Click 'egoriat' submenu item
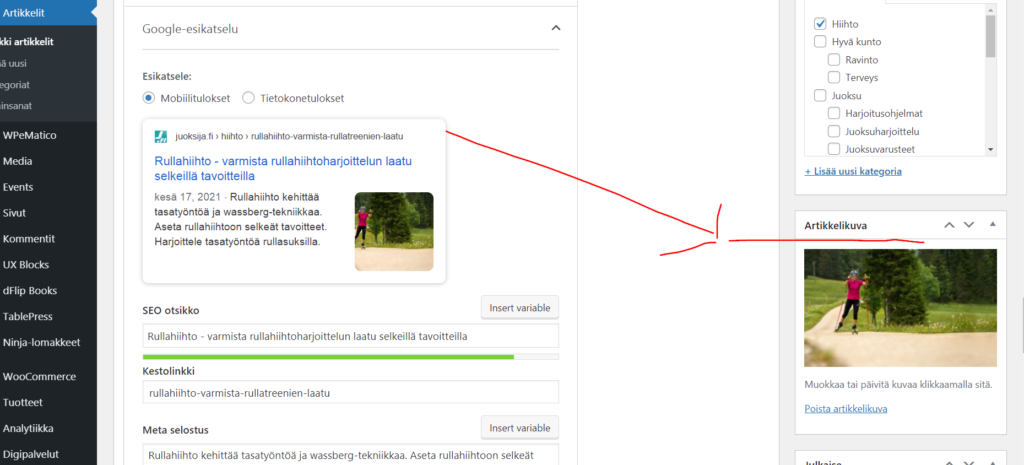 tap(15, 84)
